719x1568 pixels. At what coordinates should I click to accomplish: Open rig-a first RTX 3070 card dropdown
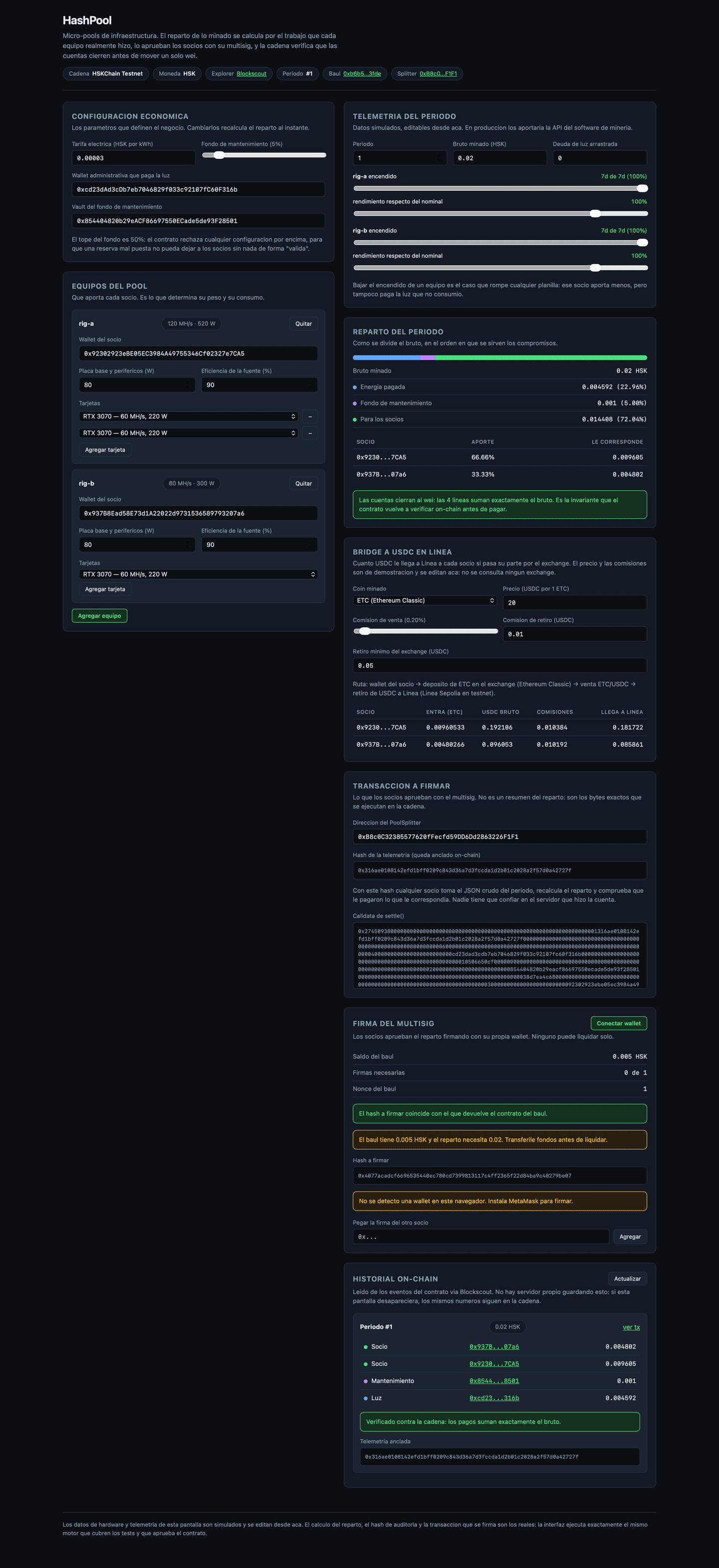pos(189,416)
